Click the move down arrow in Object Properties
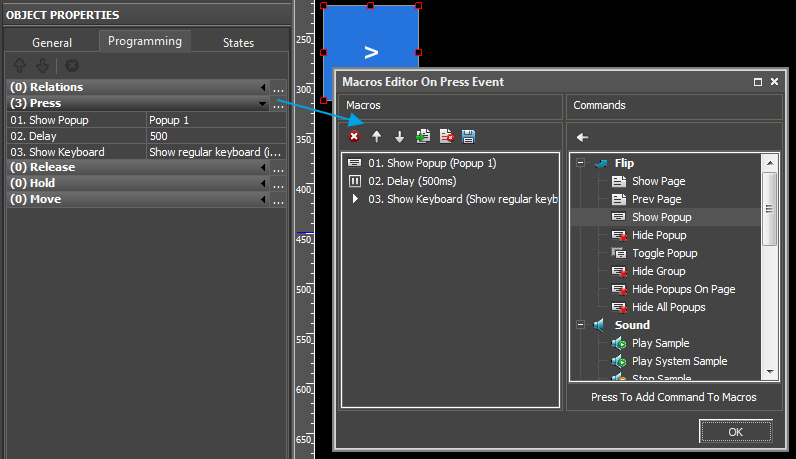The image size is (796, 459). 43,65
